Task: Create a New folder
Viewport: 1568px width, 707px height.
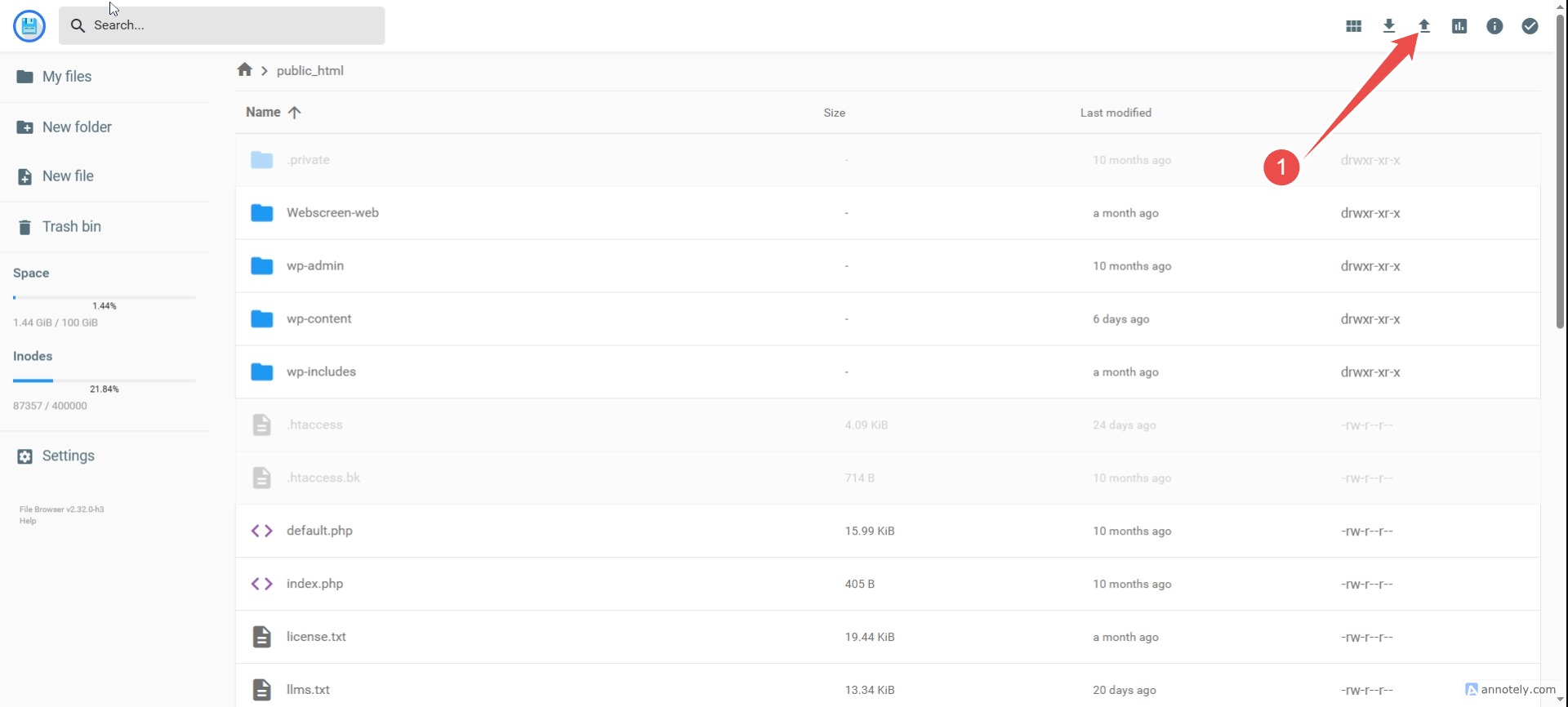Action: (76, 127)
